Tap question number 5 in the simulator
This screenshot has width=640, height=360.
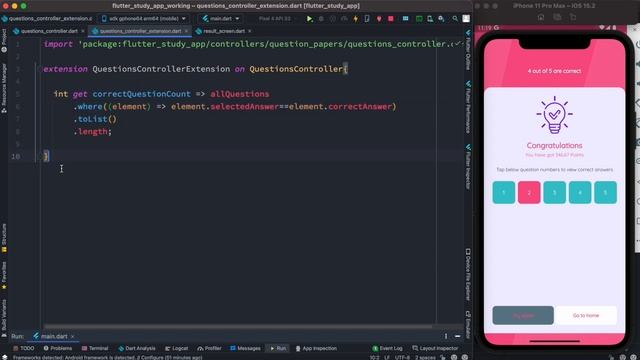(x=605, y=192)
